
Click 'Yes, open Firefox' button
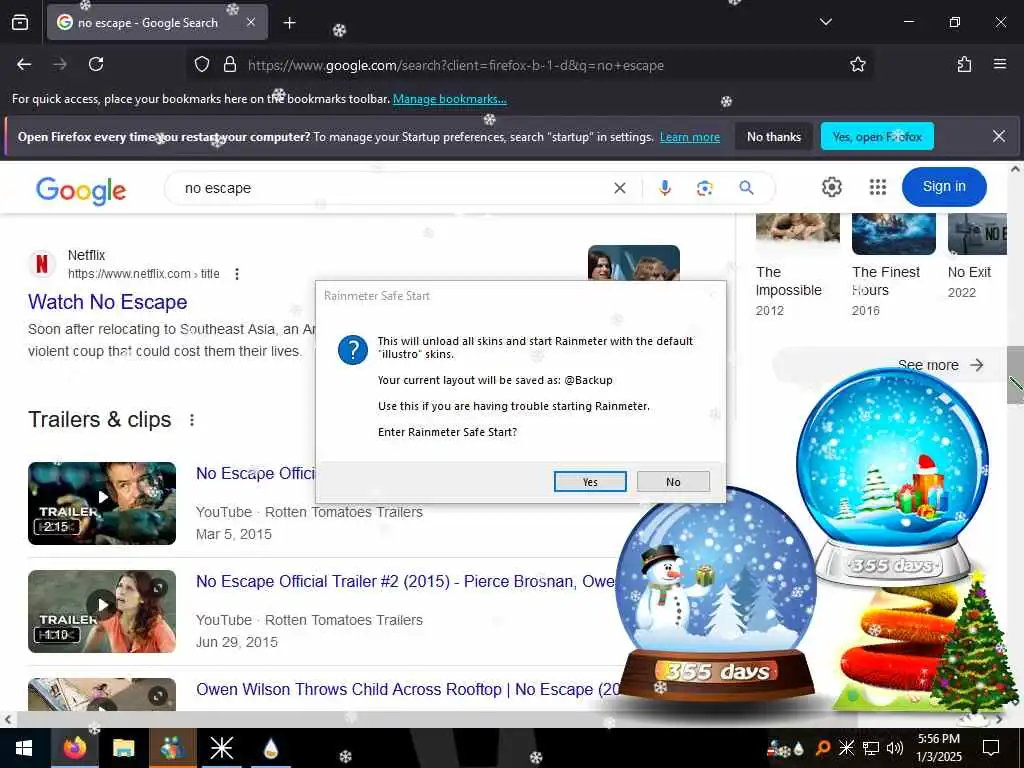coord(877,136)
